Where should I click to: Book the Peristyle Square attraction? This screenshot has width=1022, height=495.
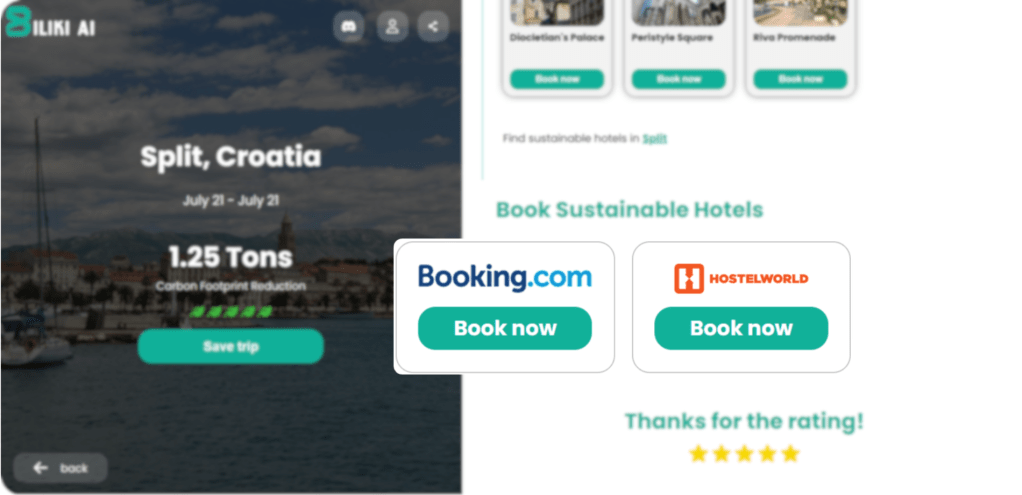tap(679, 79)
